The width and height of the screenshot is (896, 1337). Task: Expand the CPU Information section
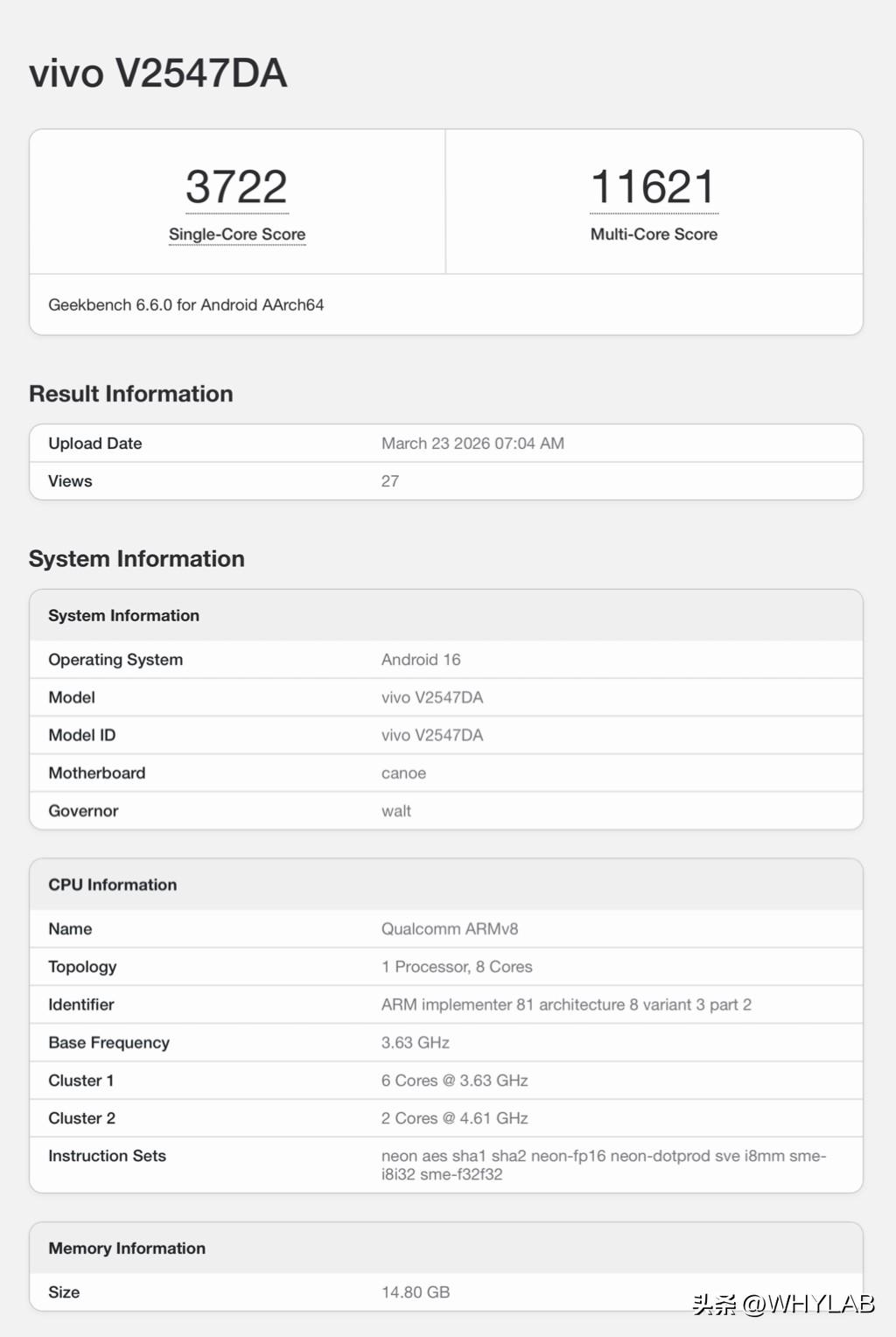coord(110,885)
